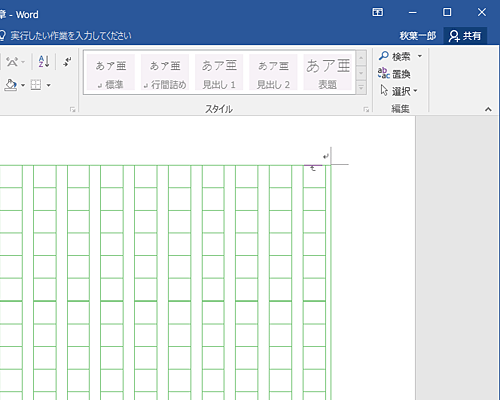Open shading color dropdown arrow
The image size is (500, 400).
pyautogui.click(x=23, y=86)
